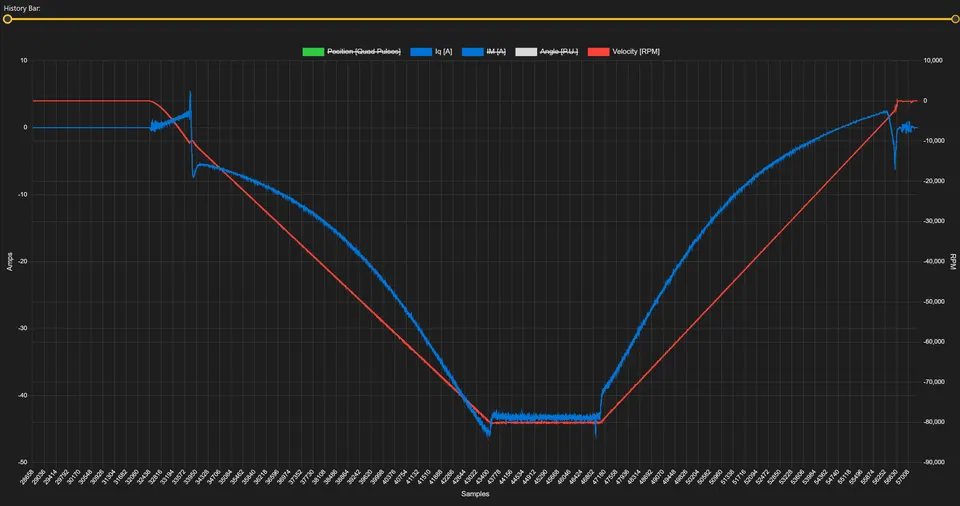Click the -50,000 tick on RPM axis
Screen dimensions: 960x506
point(934,302)
